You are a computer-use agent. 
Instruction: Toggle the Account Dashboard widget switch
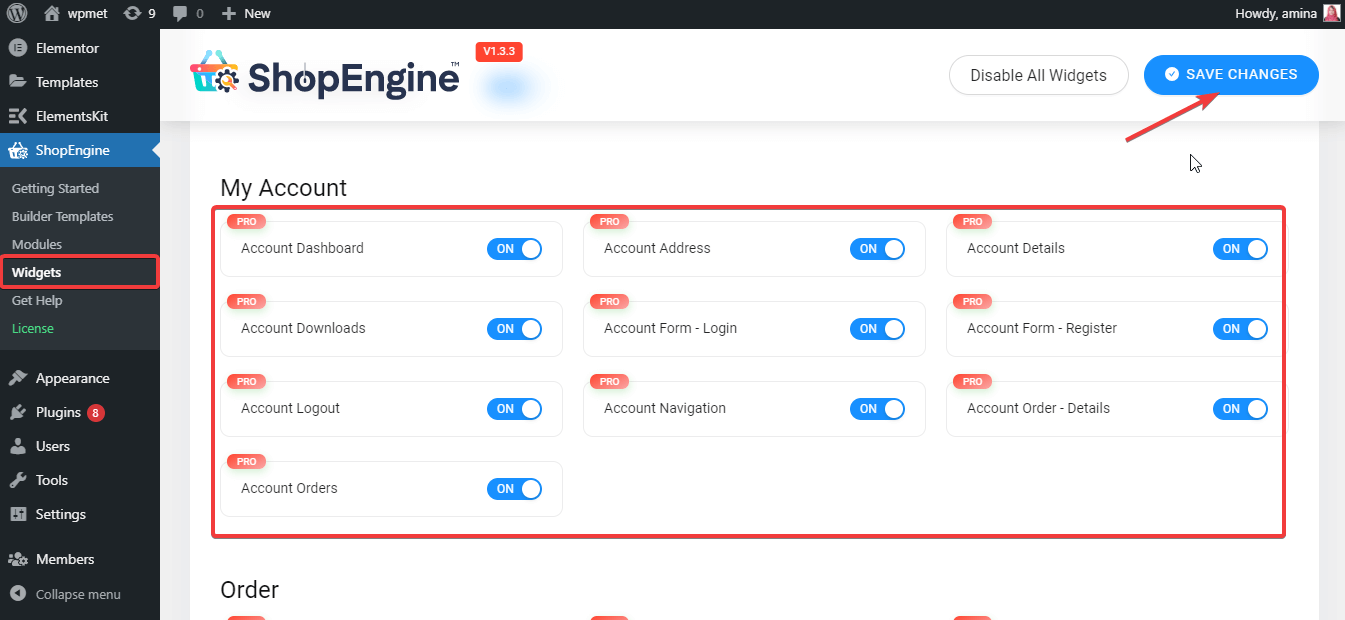tap(514, 249)
